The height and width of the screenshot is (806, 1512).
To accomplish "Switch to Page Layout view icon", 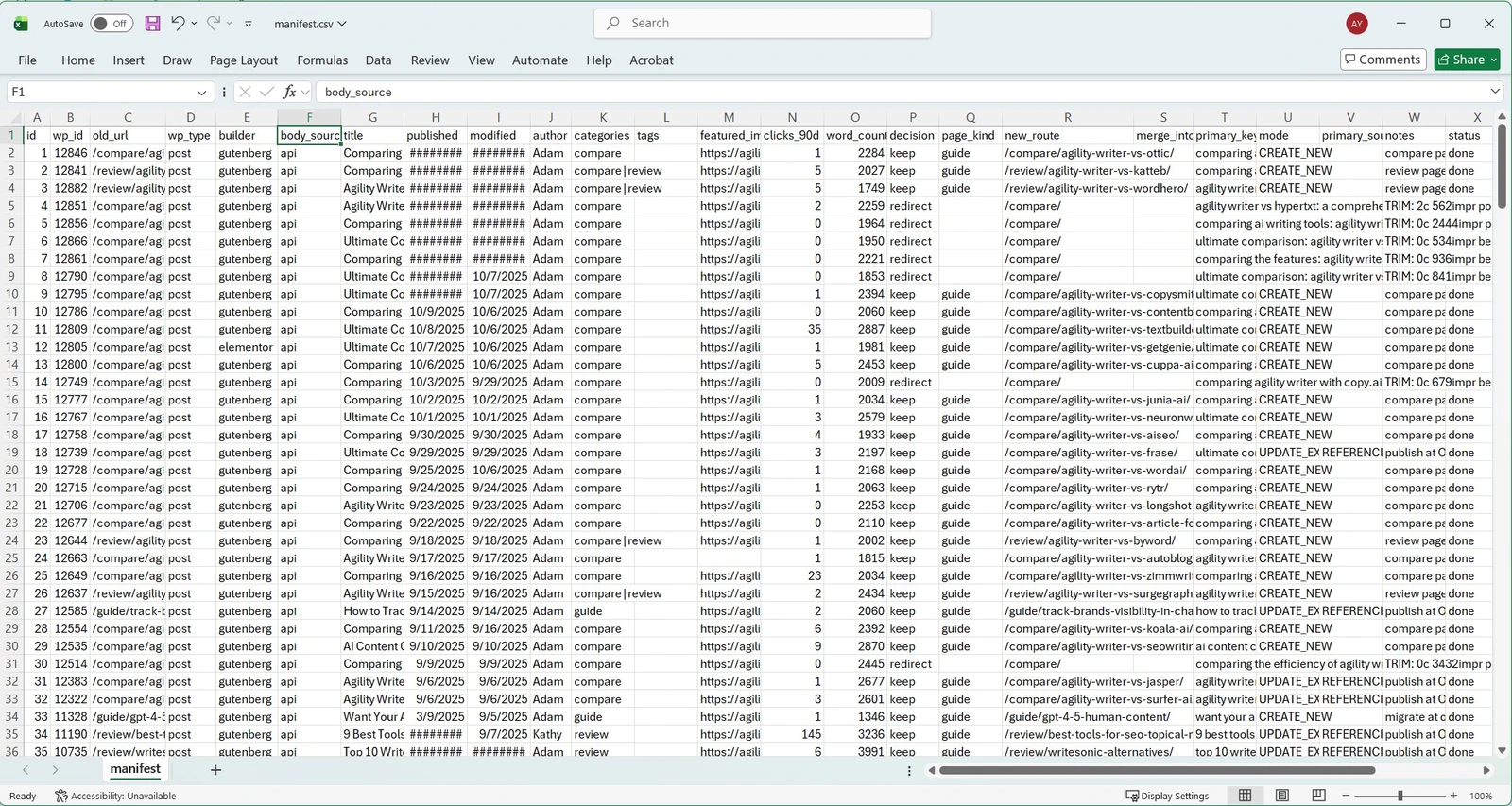I will [x=1282, y=796].
